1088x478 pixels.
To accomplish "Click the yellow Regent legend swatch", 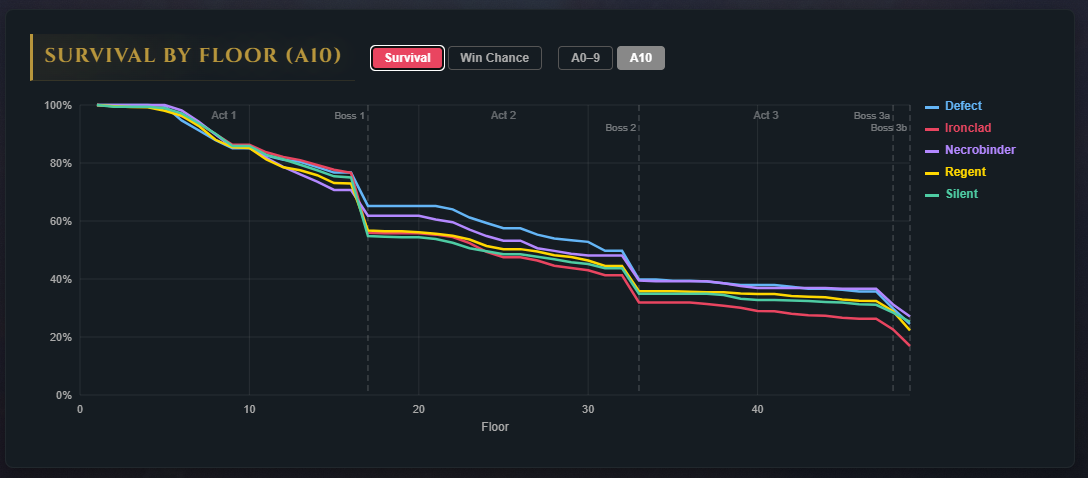I will pos(932,173).
